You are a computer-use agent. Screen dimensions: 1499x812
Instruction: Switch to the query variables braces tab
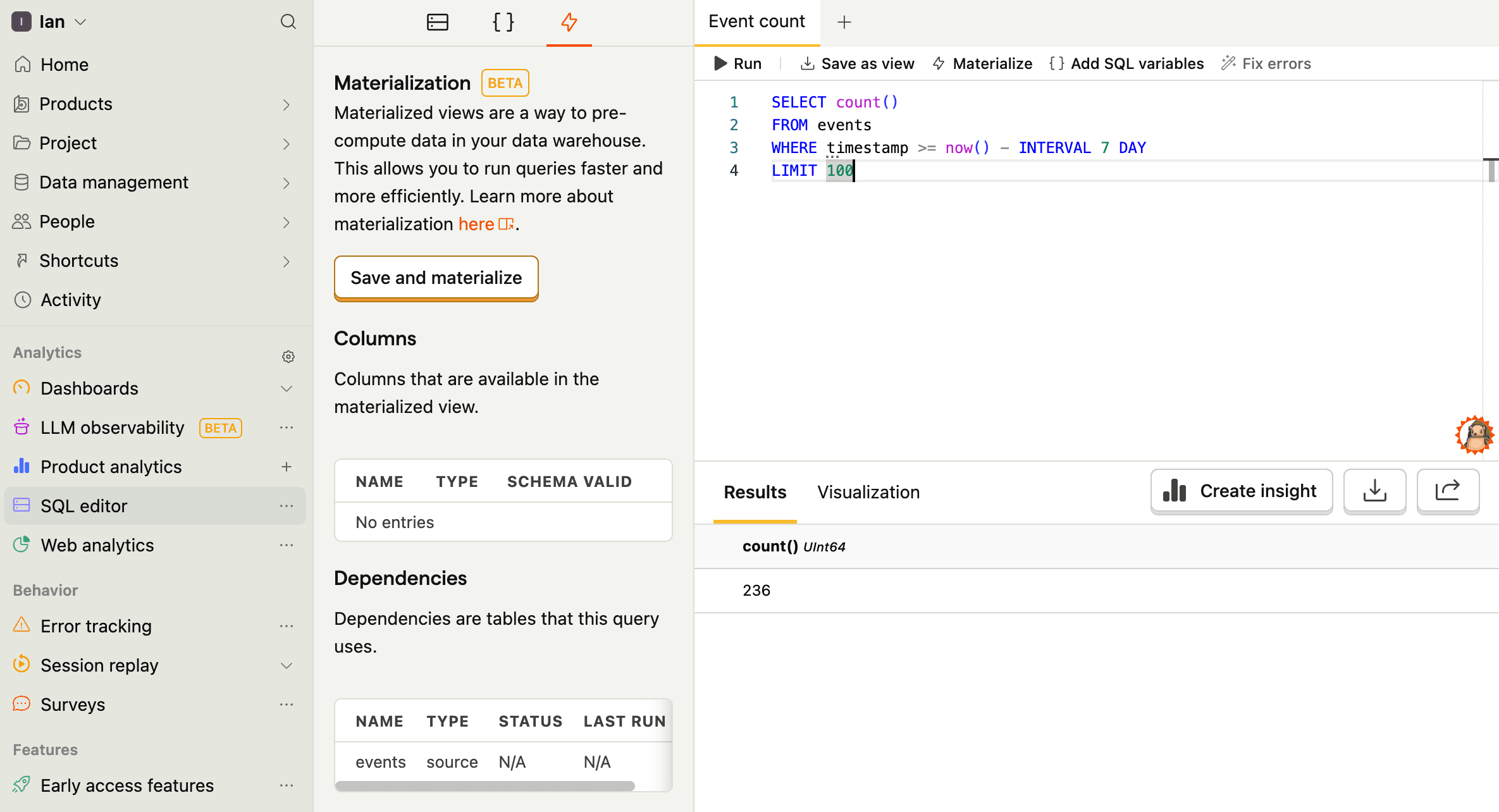pos(503,22)
